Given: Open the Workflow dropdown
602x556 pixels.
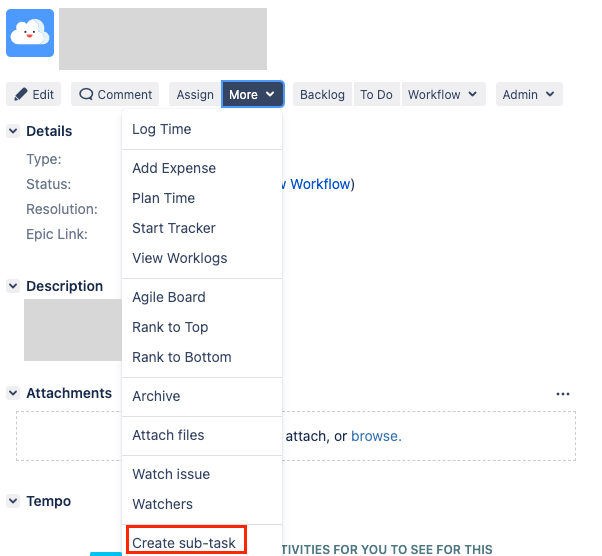Looking at the screenshot, I should tap(443, 94).
